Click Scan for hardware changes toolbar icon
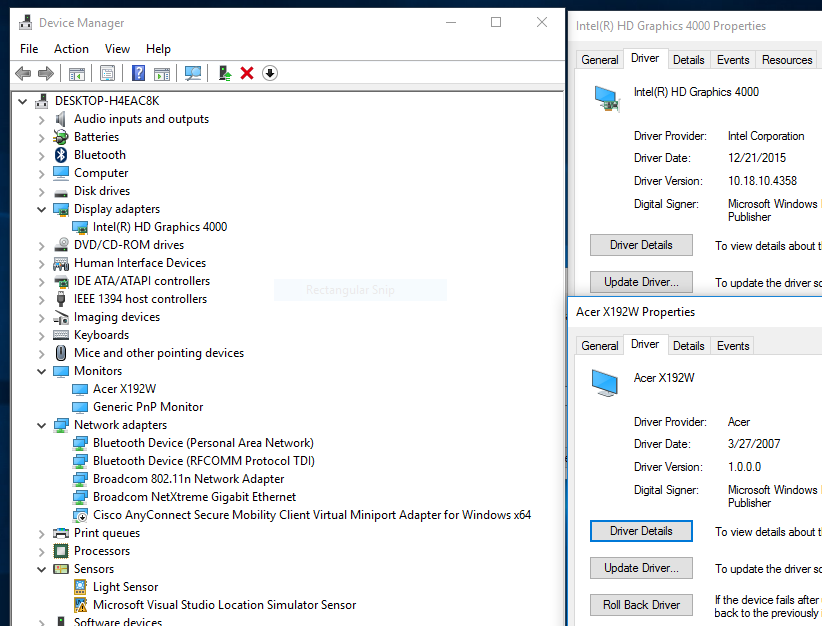This screenshot has width=822, height=626. tap(192, 73)
